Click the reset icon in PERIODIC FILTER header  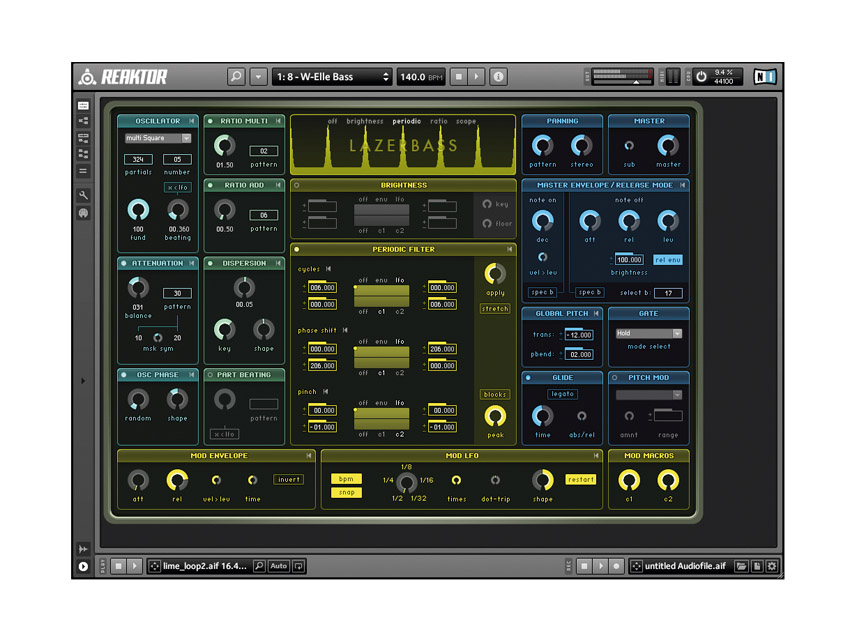tap(510, 249)
